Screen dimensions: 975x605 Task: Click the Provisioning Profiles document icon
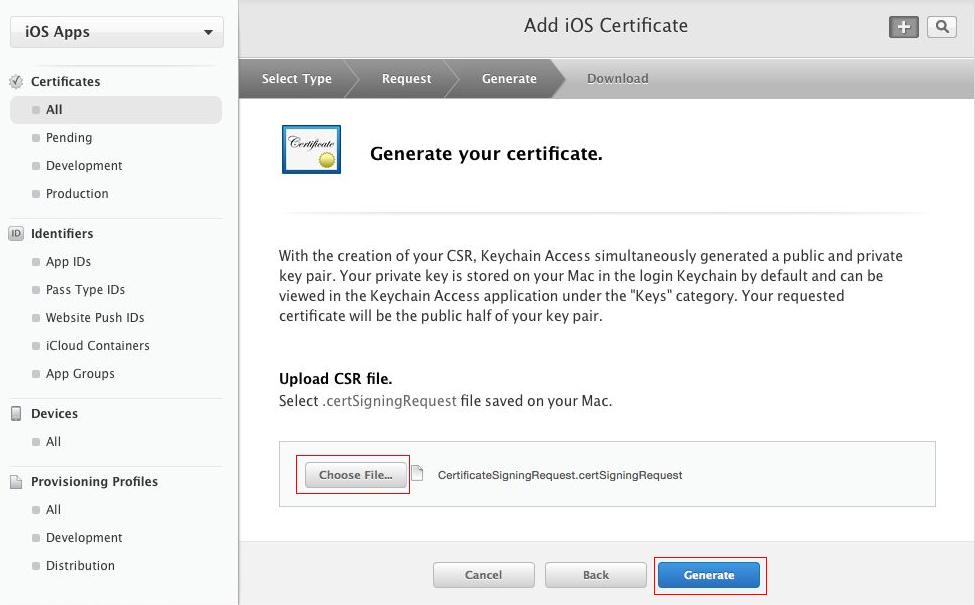(x=16, y=482)
